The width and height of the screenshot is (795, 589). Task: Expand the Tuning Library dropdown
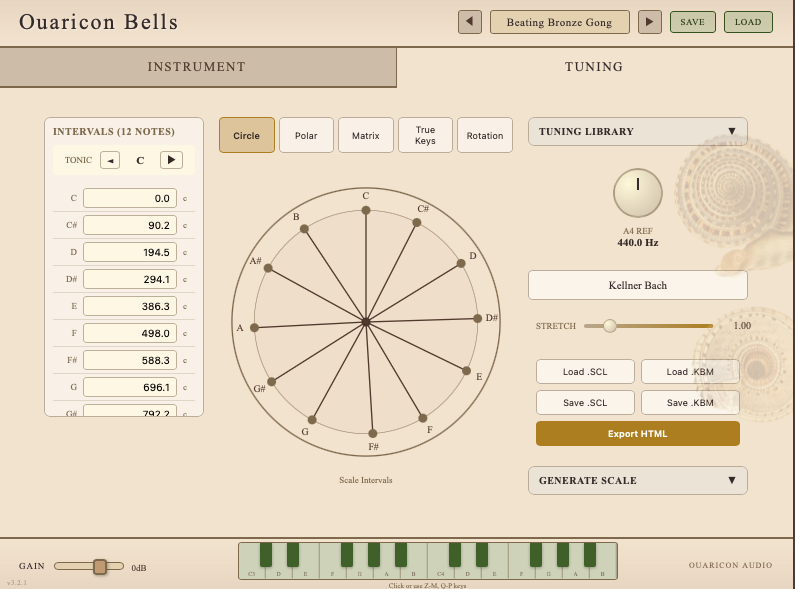click(x=637, y=131)
